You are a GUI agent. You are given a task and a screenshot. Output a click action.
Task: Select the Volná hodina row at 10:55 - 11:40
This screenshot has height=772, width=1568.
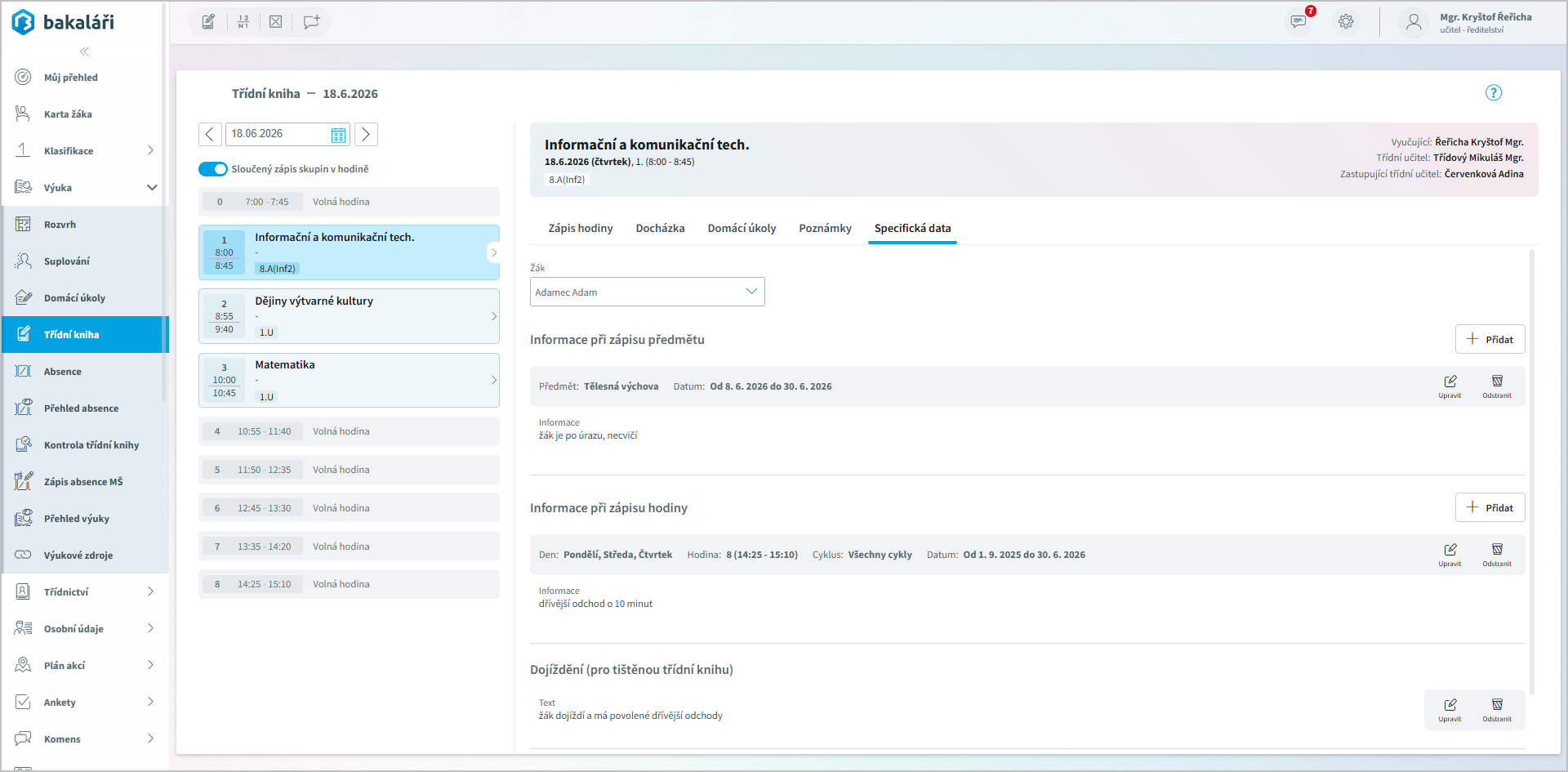click(349, 431)
